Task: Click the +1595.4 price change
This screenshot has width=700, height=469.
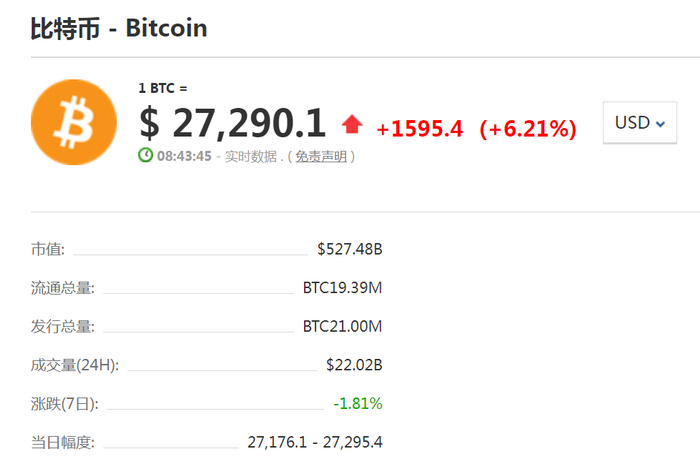Action: pyautogui.click(x=419, y=128)
